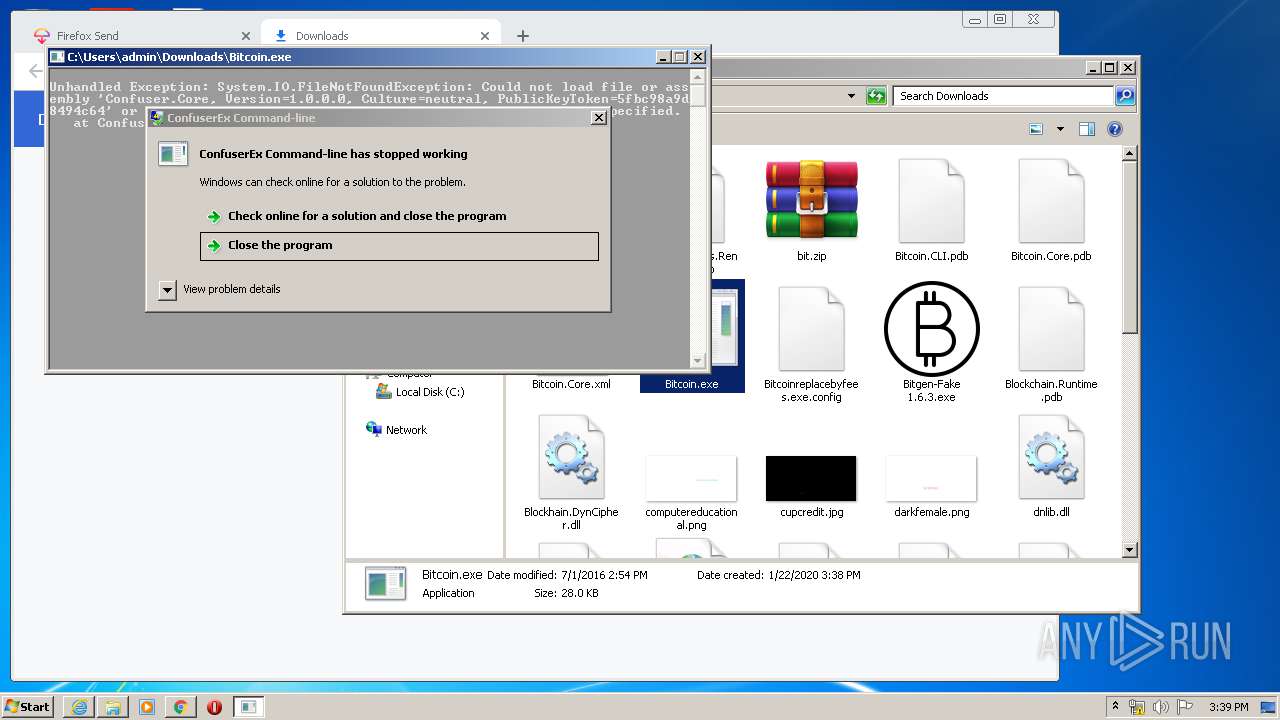Open the Bitcoin.exe console system menu icon

point(57,57)
